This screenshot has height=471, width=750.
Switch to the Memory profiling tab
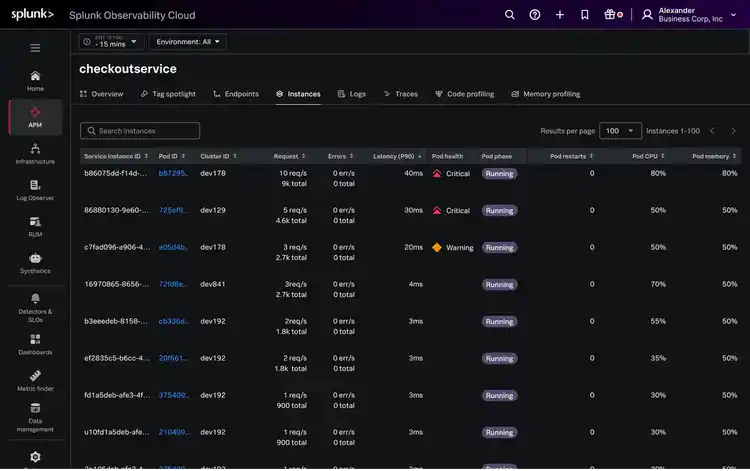click(x=545, y=94)
